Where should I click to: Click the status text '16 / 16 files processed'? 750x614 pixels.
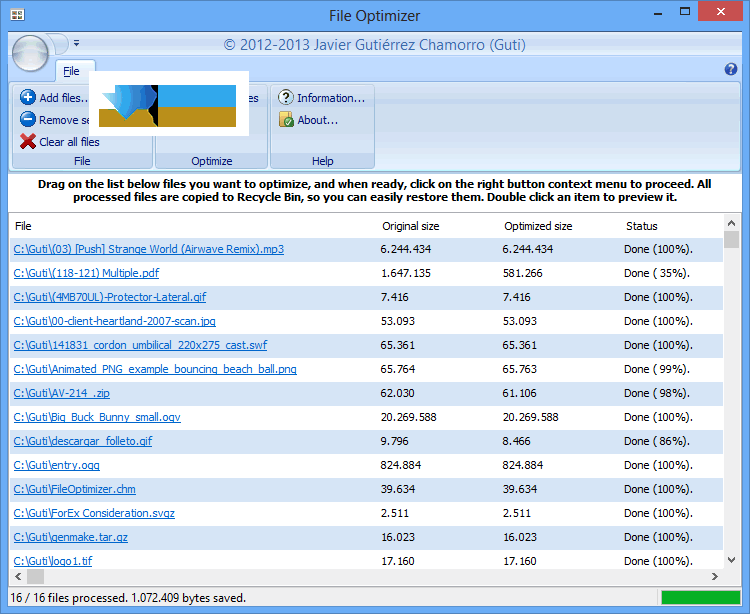(68, 598)
